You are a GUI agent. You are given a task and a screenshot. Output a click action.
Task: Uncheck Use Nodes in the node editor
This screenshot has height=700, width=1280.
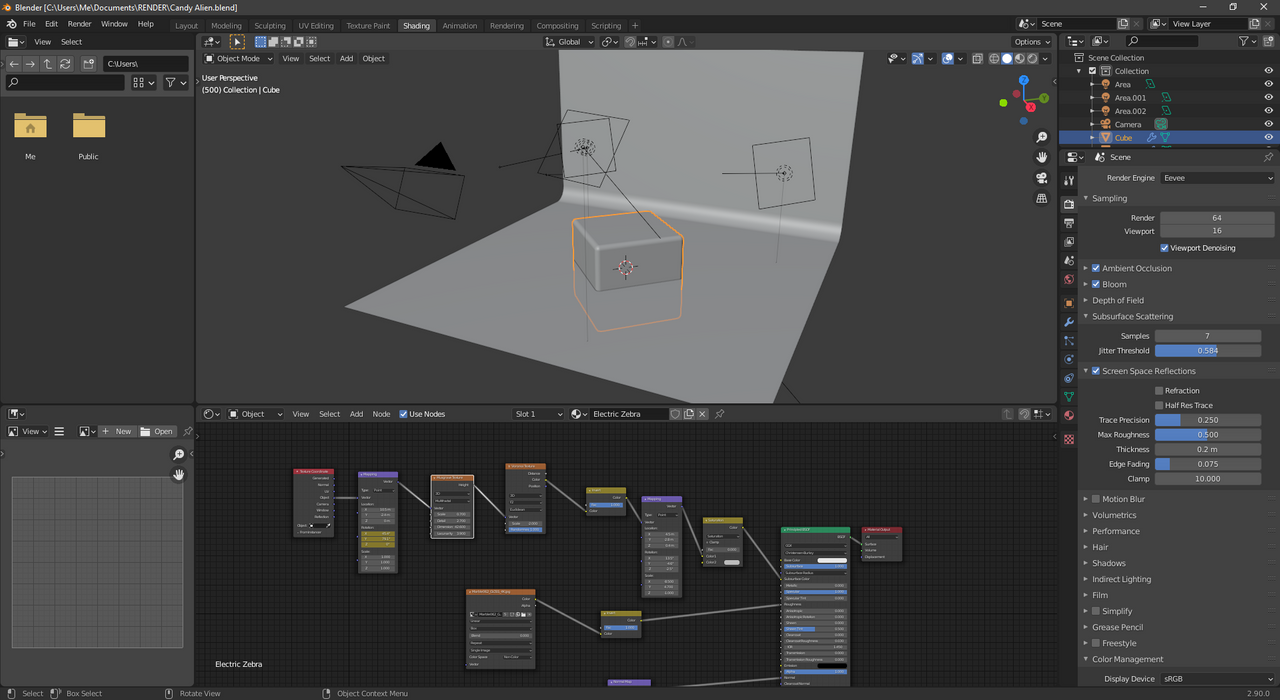click(404, 414)
